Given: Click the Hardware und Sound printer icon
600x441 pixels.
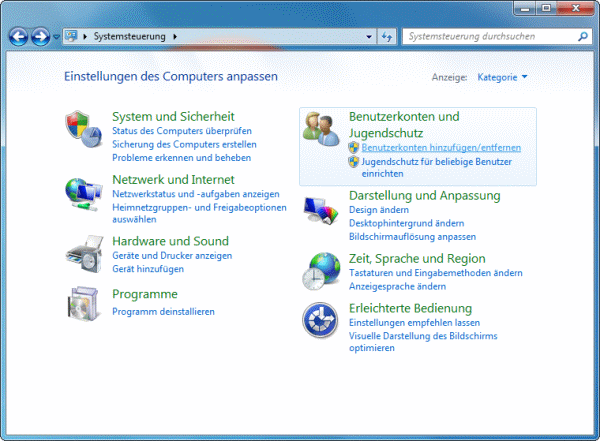Looking at the screenshot, I should pos(83,252).
